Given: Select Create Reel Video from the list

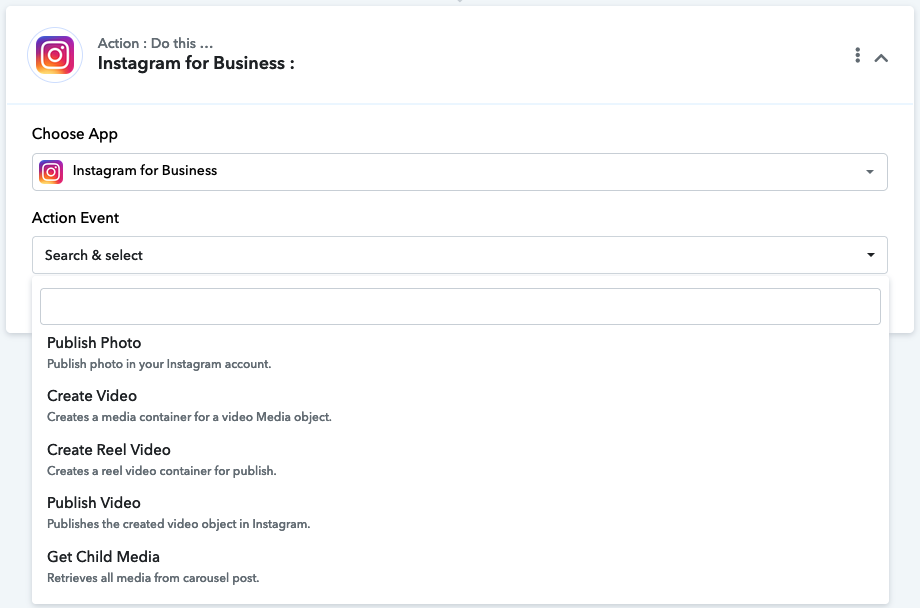Looking at the screenshot, I should pyautogui.click(x=109, y=450).
